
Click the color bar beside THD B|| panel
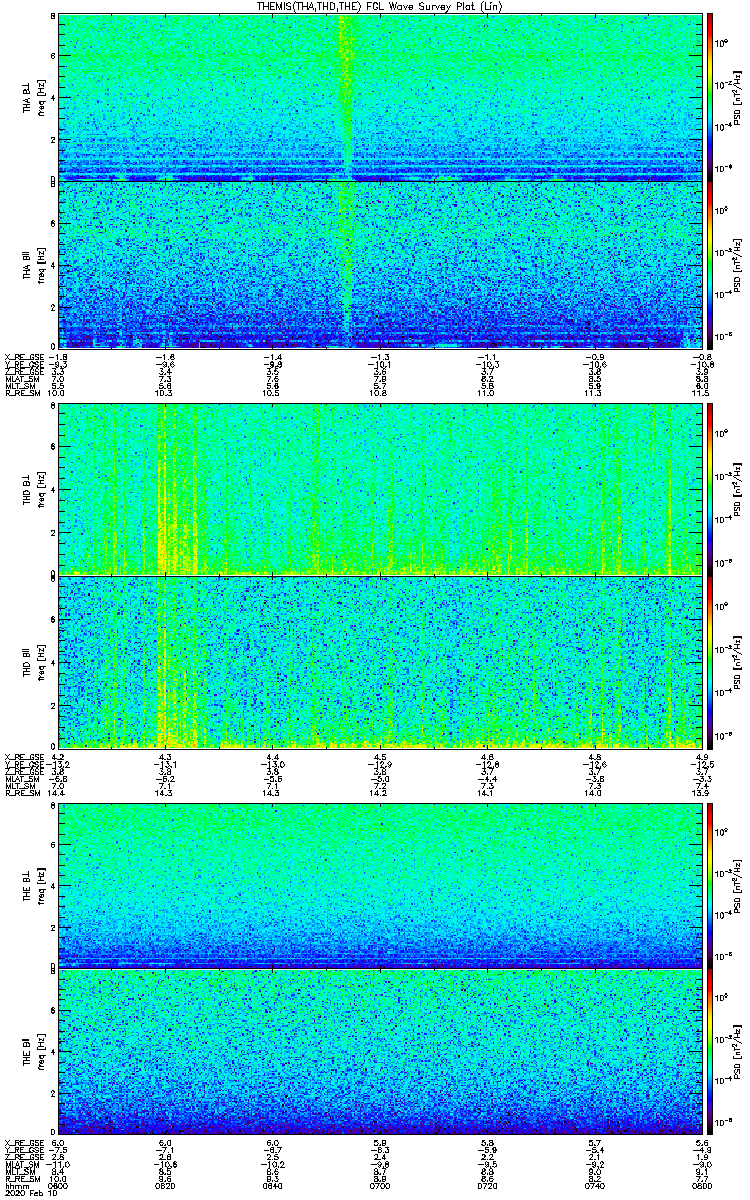pos(710,662)
